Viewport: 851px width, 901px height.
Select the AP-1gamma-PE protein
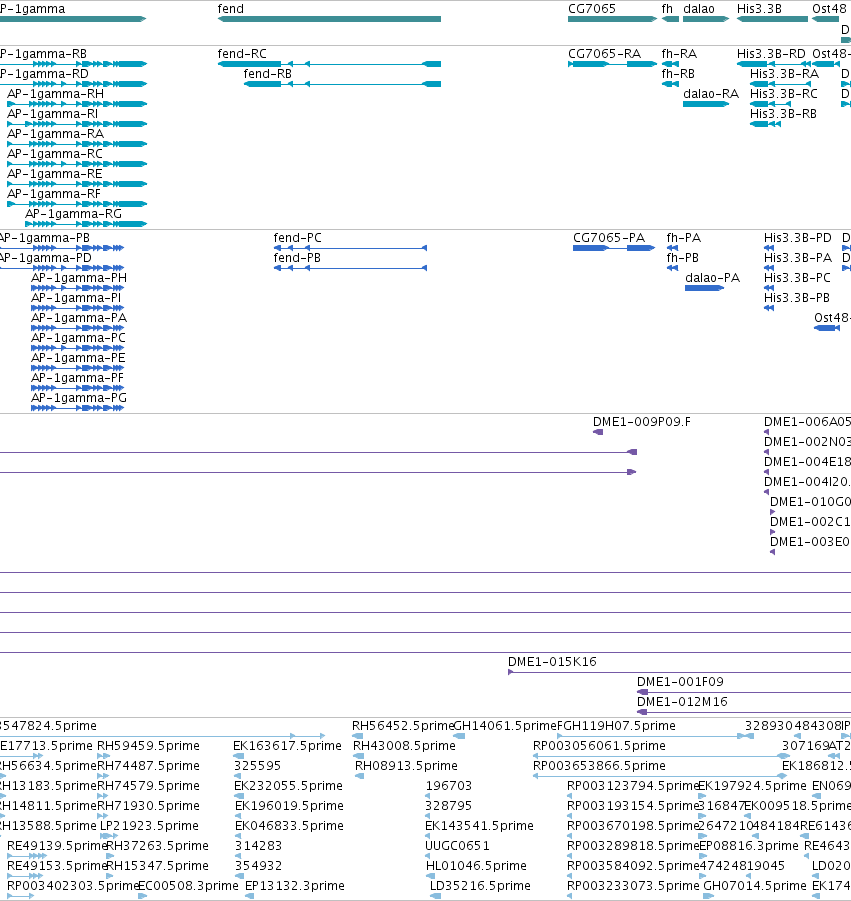pos(78,368)
